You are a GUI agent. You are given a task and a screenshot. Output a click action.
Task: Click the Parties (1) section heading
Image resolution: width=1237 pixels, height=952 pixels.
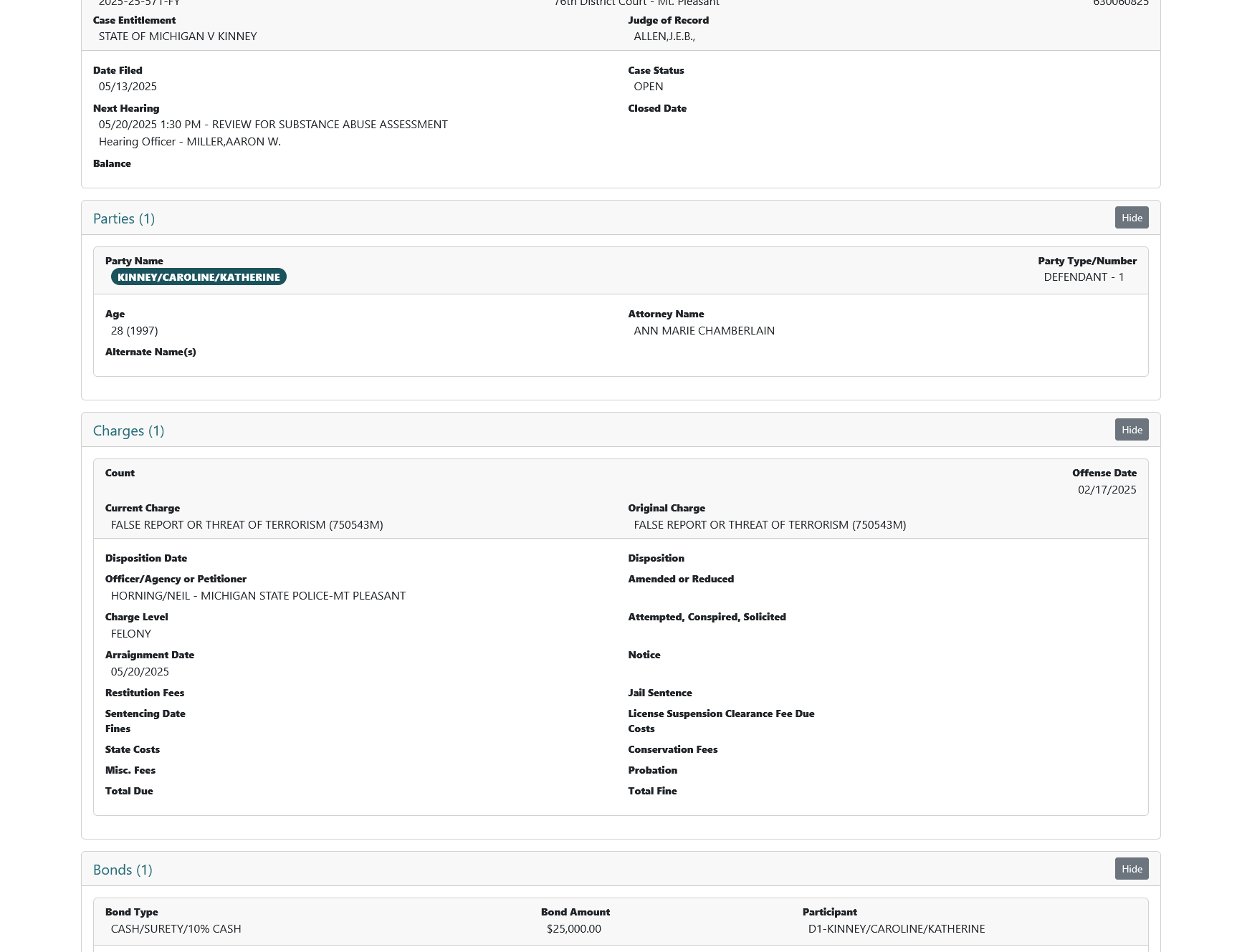coord(124,218)
